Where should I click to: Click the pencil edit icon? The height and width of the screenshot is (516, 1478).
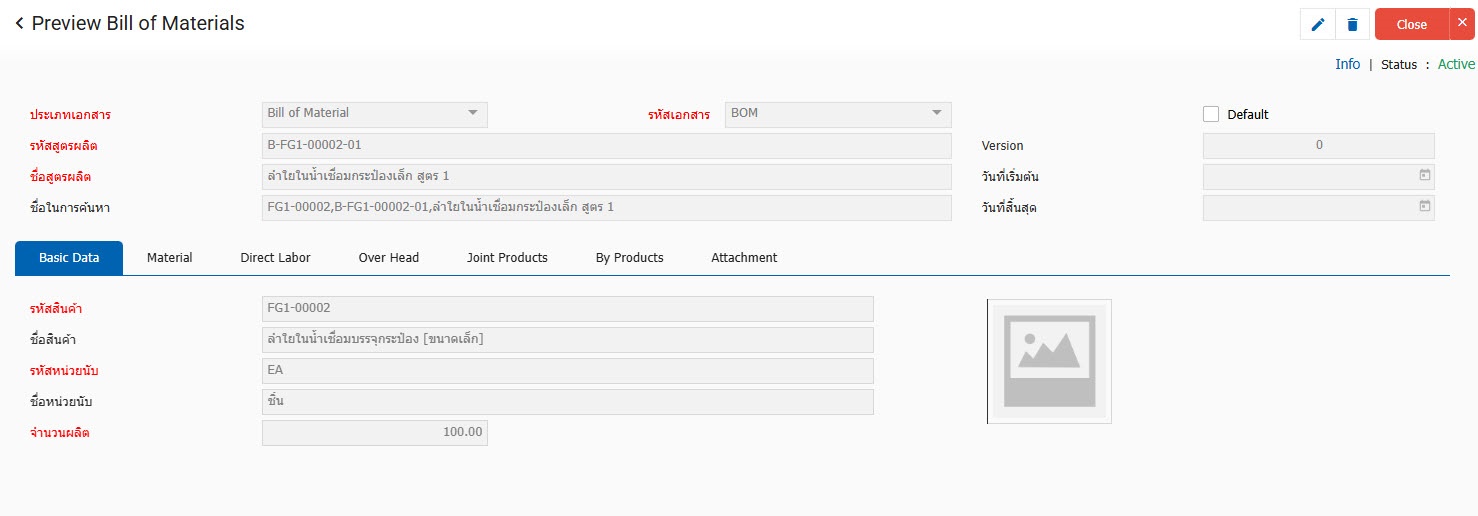[x=1317, y=25]
